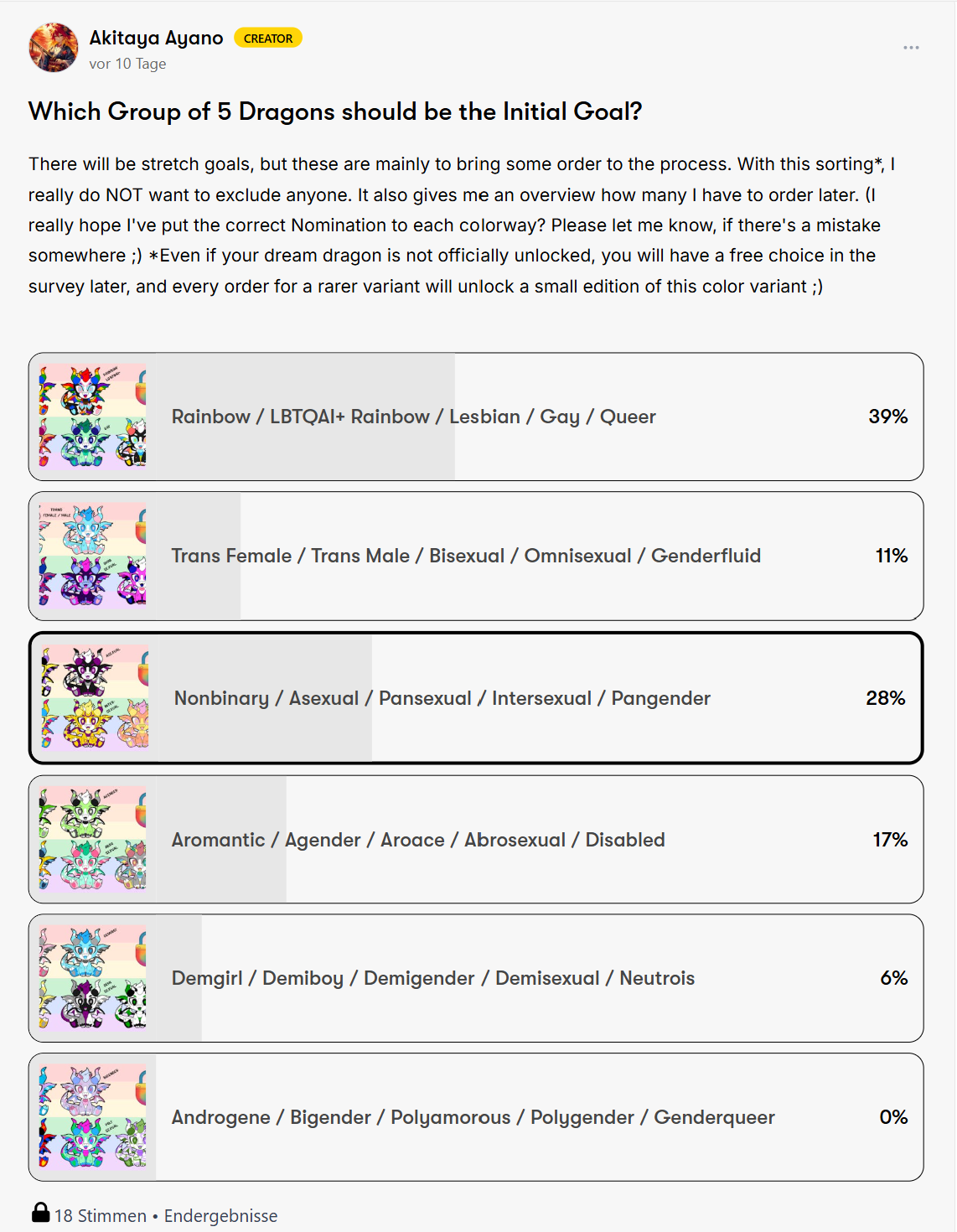Open the Rainbow dragons group thumbnail
957x1232 pixels.
point(93,417)
